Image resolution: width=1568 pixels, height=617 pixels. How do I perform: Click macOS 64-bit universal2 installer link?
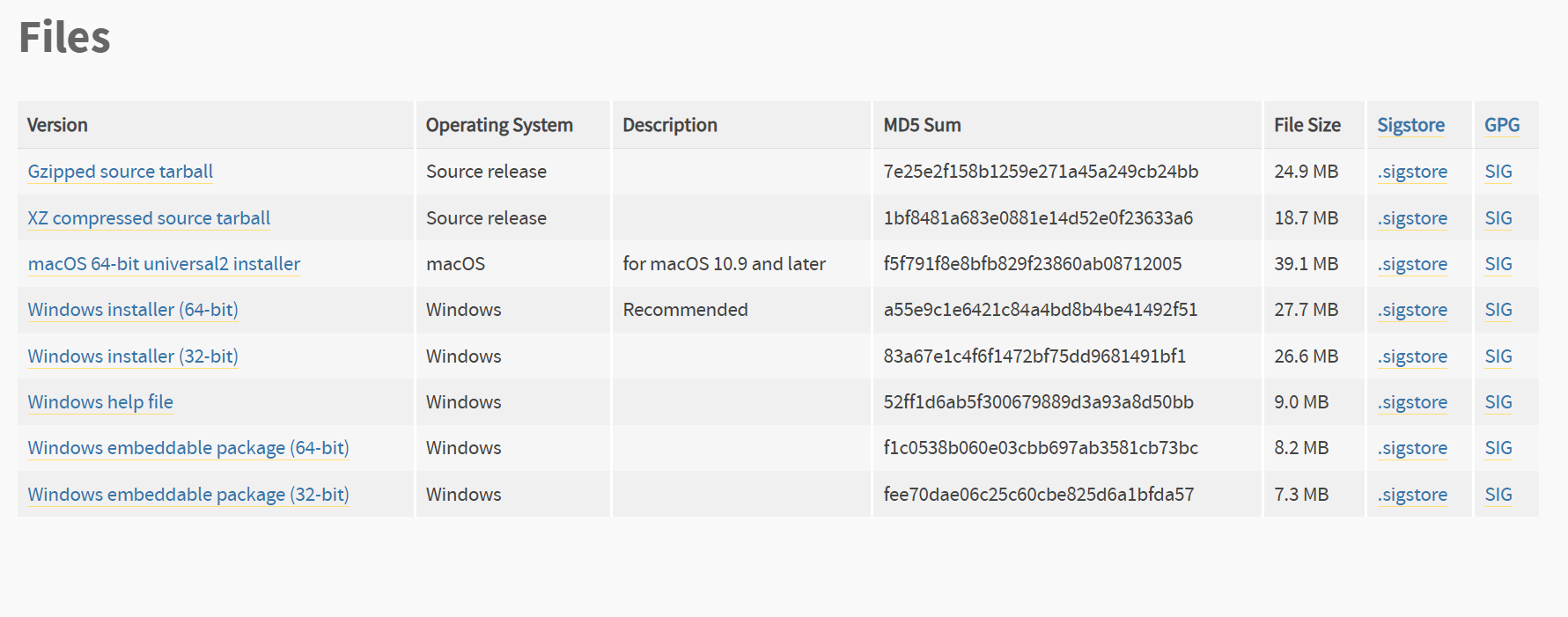pos(164,264)
